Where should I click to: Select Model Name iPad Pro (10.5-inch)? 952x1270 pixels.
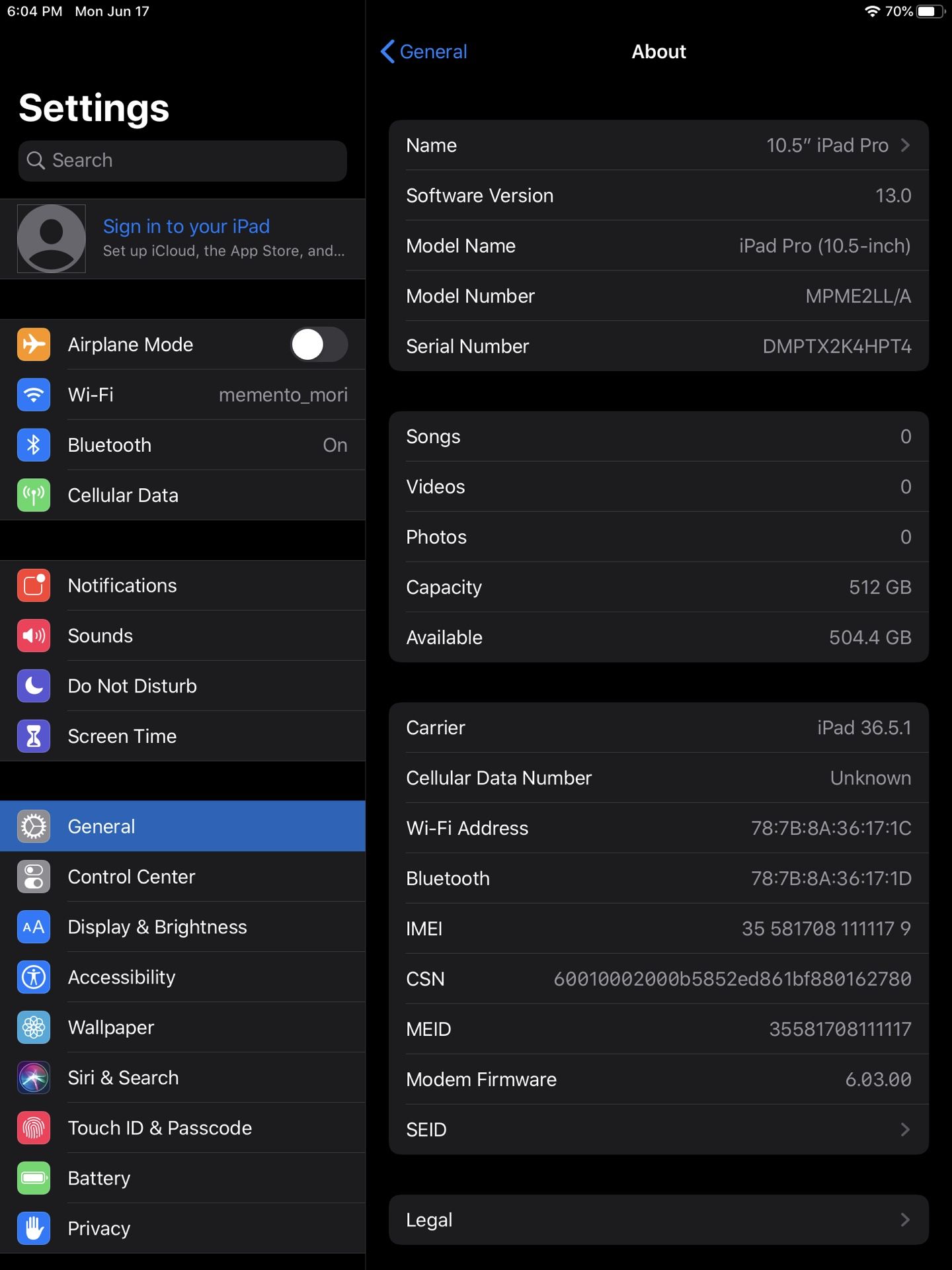click(824, 245)
